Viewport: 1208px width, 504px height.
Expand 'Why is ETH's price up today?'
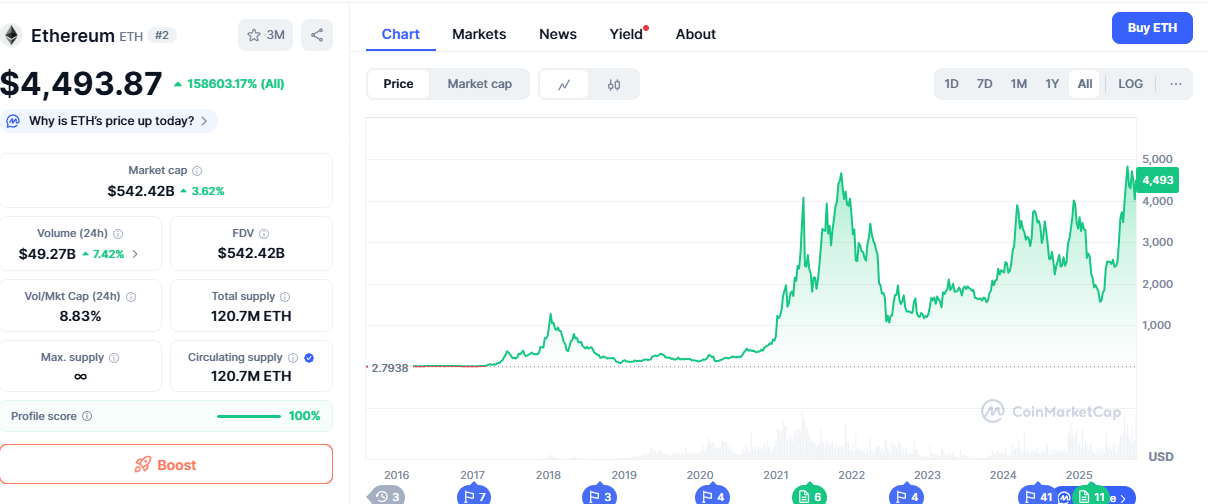pos(110,121)
